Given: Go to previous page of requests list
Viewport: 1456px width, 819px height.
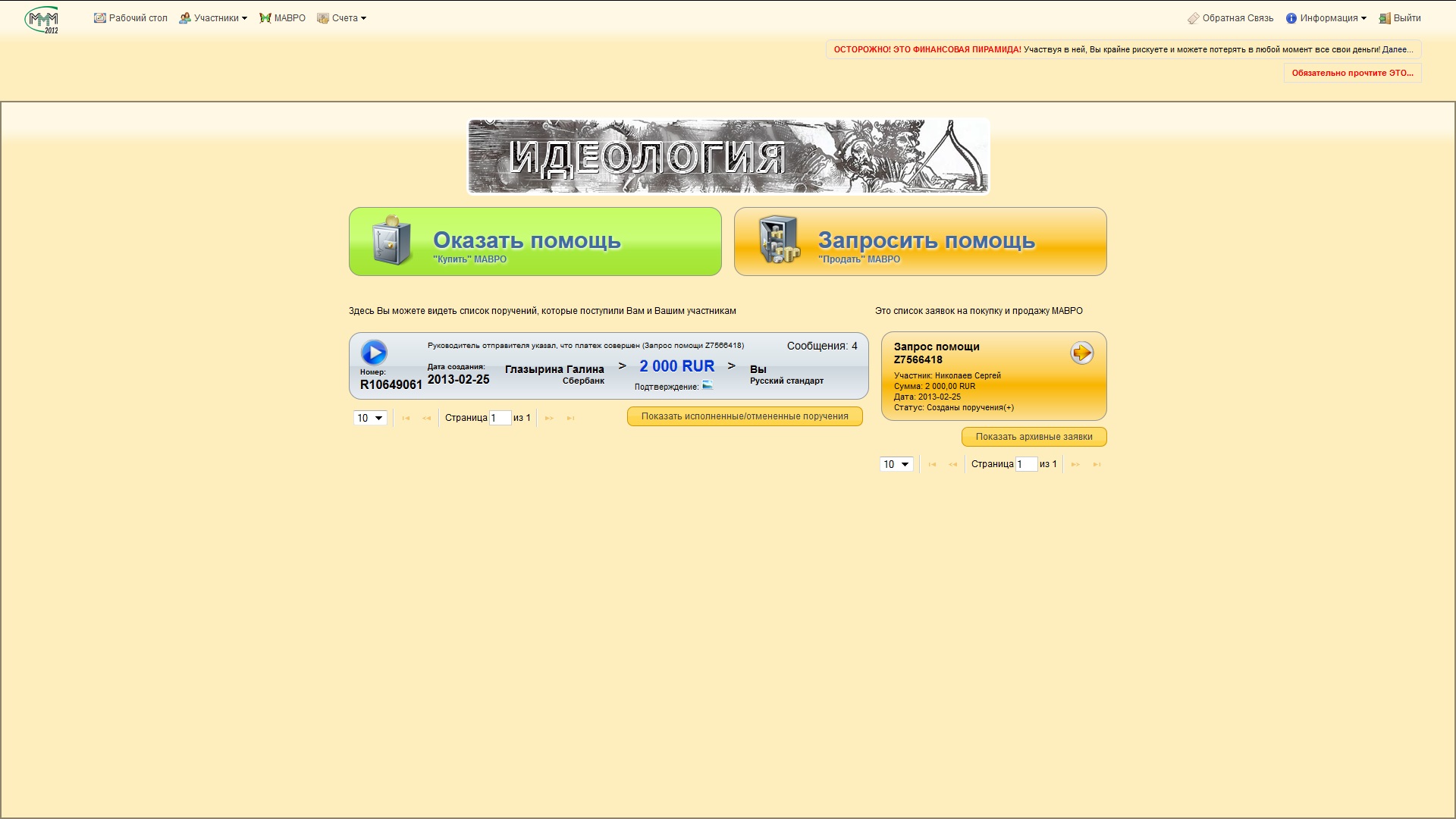Looking at the screenshot, I should (953, 465).
